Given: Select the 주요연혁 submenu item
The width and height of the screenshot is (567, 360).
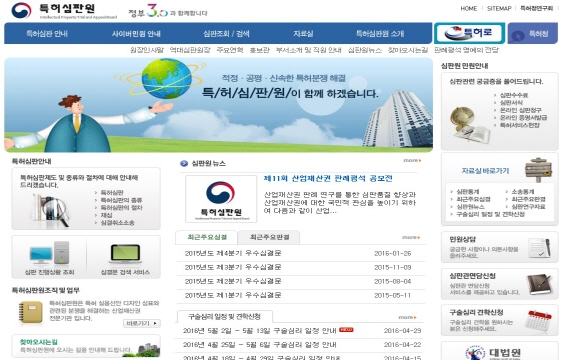Looking at the screenshot, I should [230, 50].
